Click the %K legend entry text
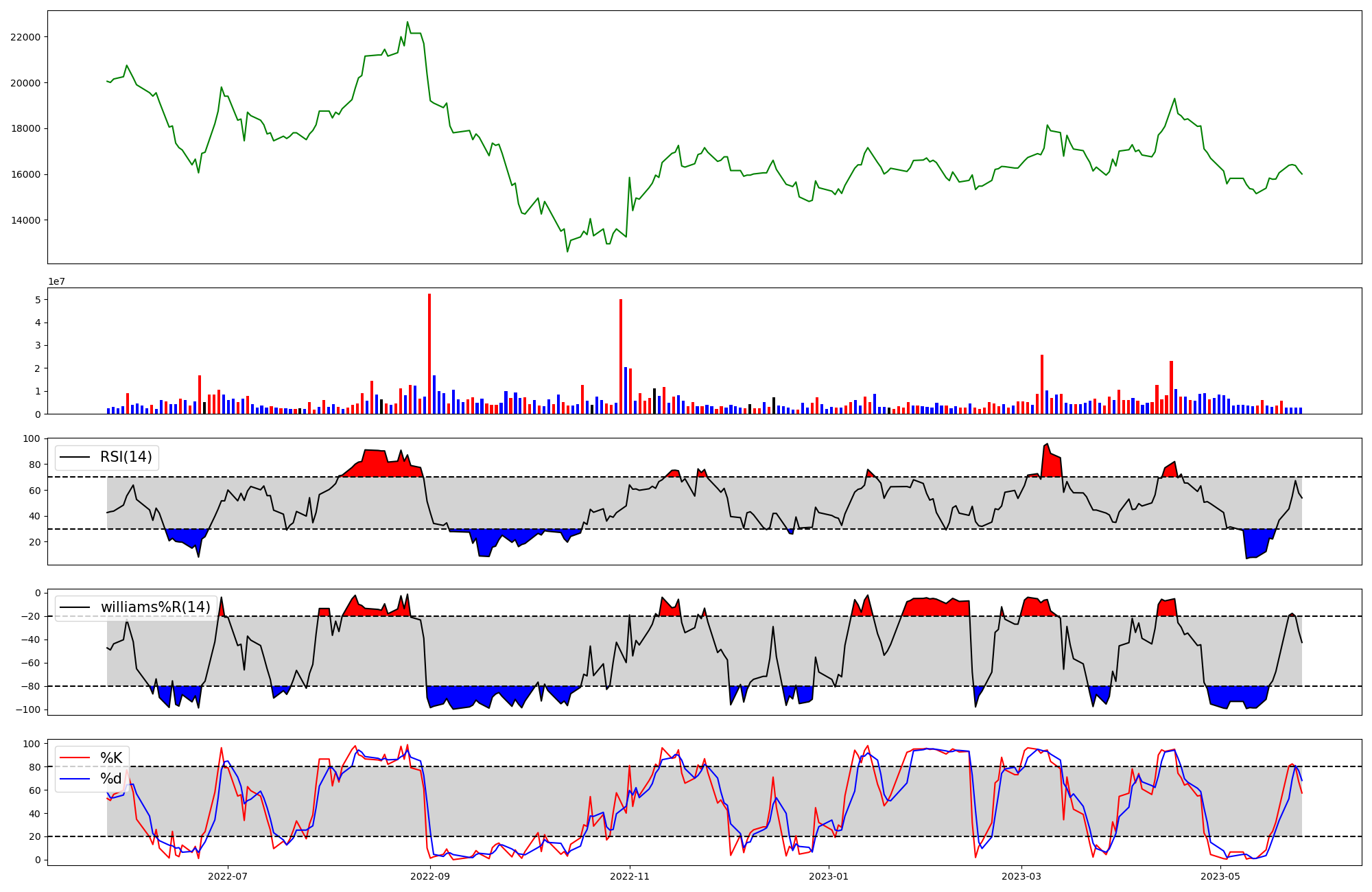The image size is (1372, 892). pyautogui.click(x=111, y=758)
